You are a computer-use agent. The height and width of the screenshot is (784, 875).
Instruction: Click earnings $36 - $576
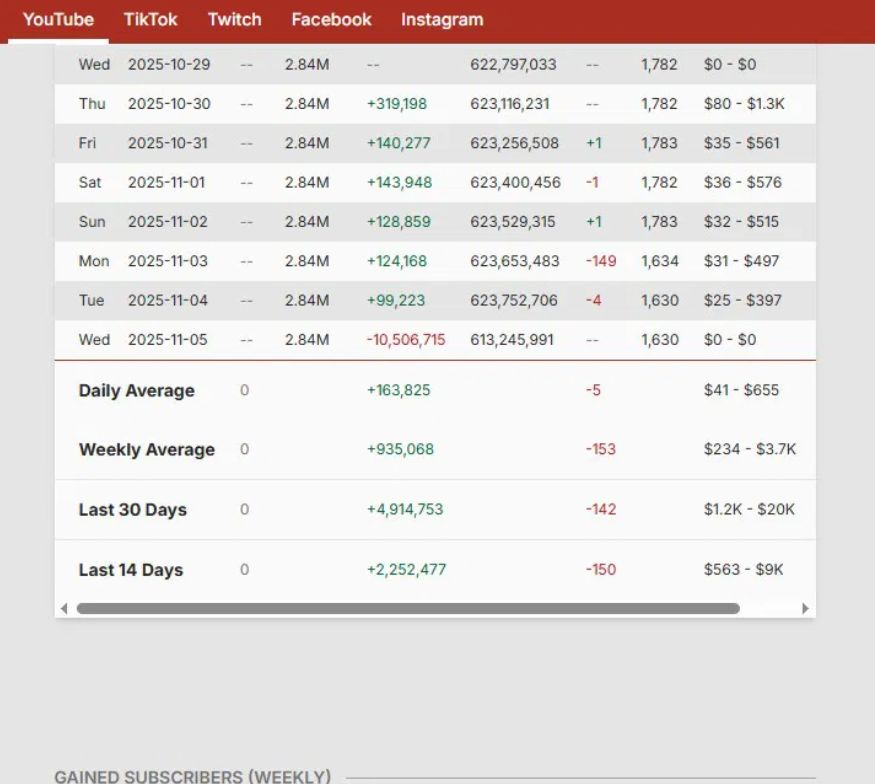pyautogui.click(x=742, y=182)
